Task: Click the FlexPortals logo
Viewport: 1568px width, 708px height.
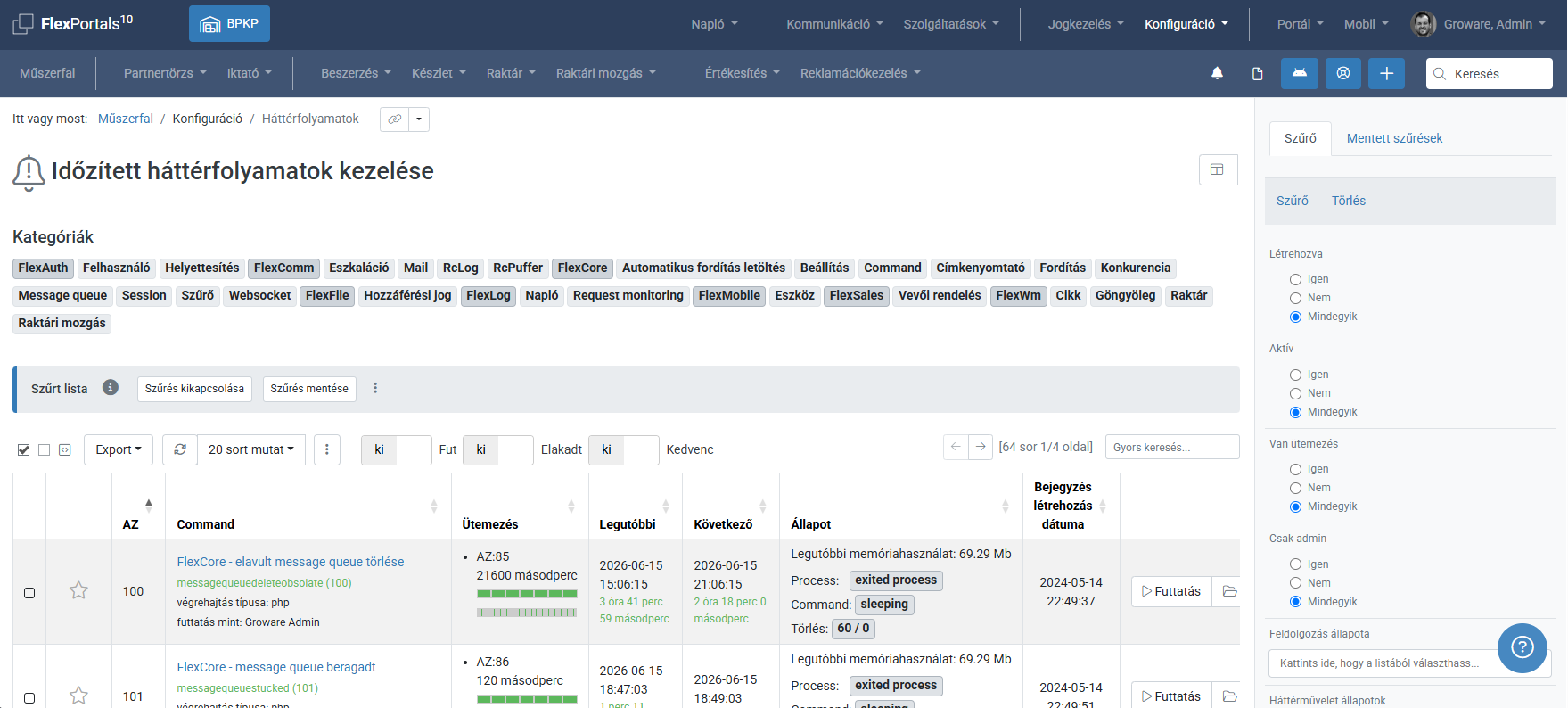Action: [73, 23]
